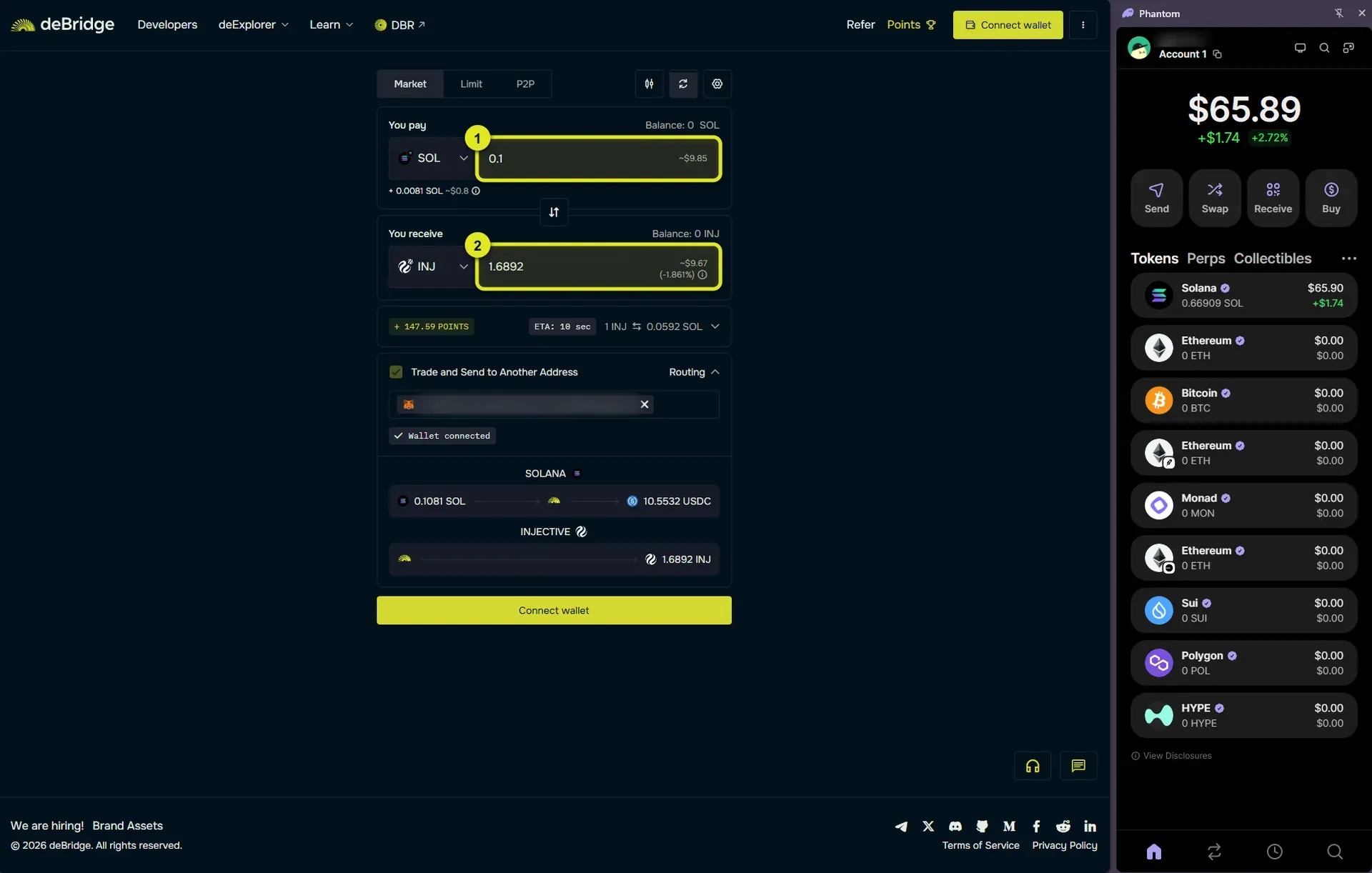Image resolution: width=1372 pixels, height=873 pixels.
Task: Open the Refer link
Action: tap(860, 25)
